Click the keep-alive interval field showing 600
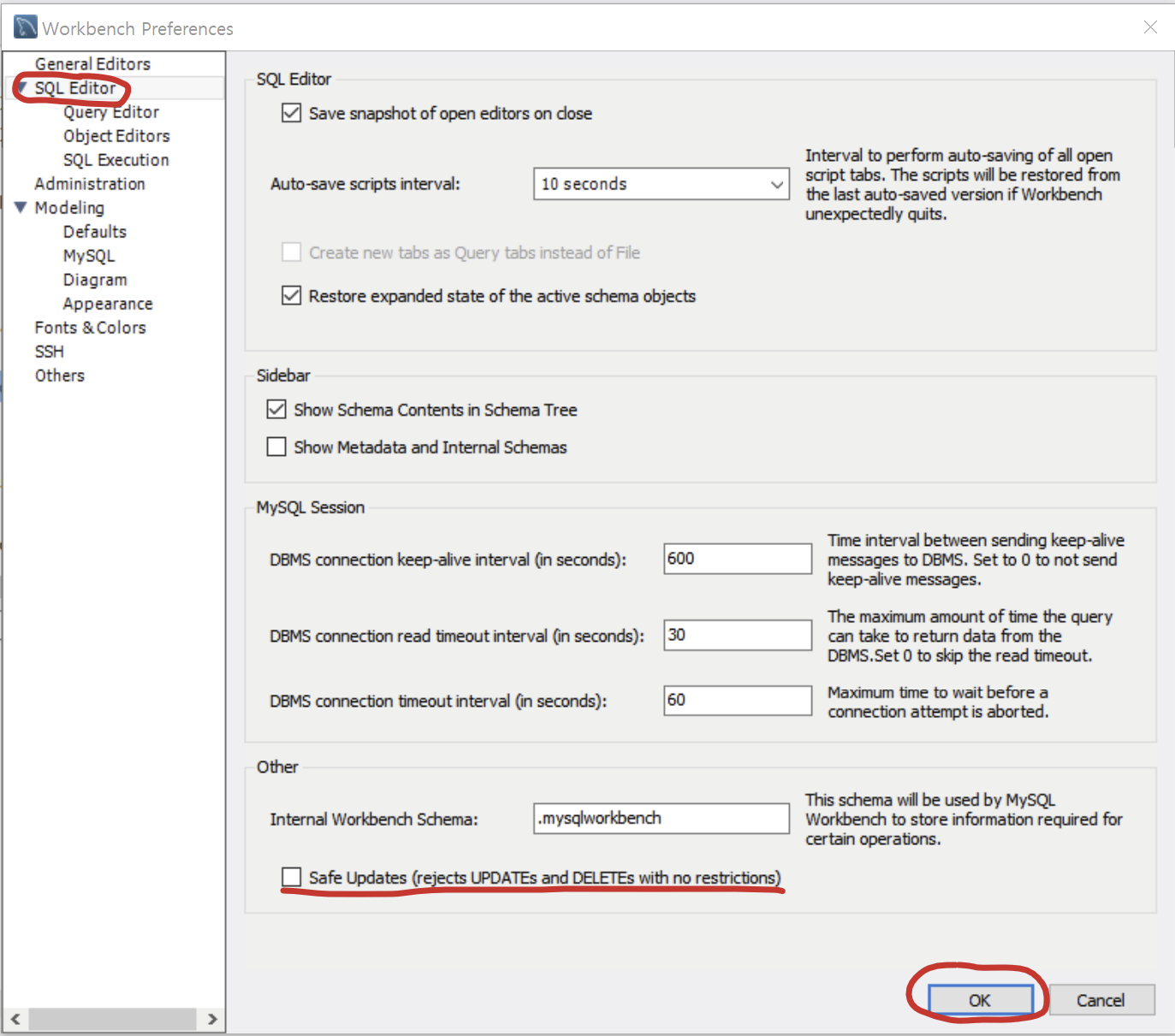The height and width of the screenshot is (1036, 1175). click(738, 559)
